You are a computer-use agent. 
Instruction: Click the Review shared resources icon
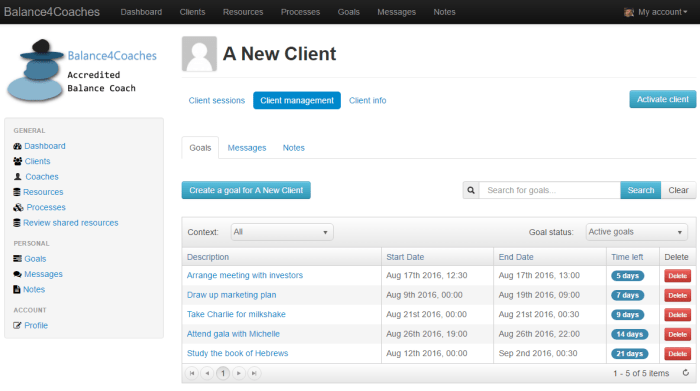tap(17, 223)
